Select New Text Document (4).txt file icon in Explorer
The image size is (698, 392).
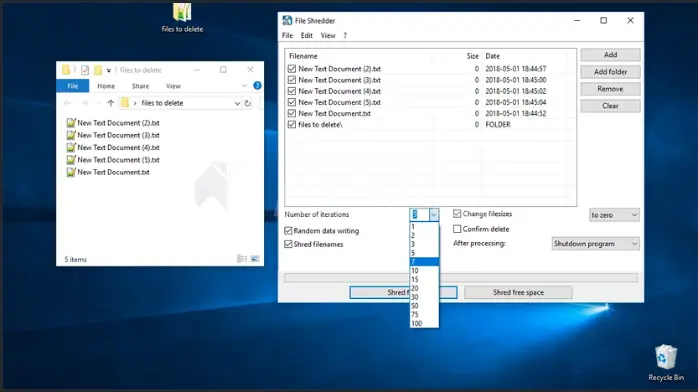pyautogui.click(x=71, y=147)
